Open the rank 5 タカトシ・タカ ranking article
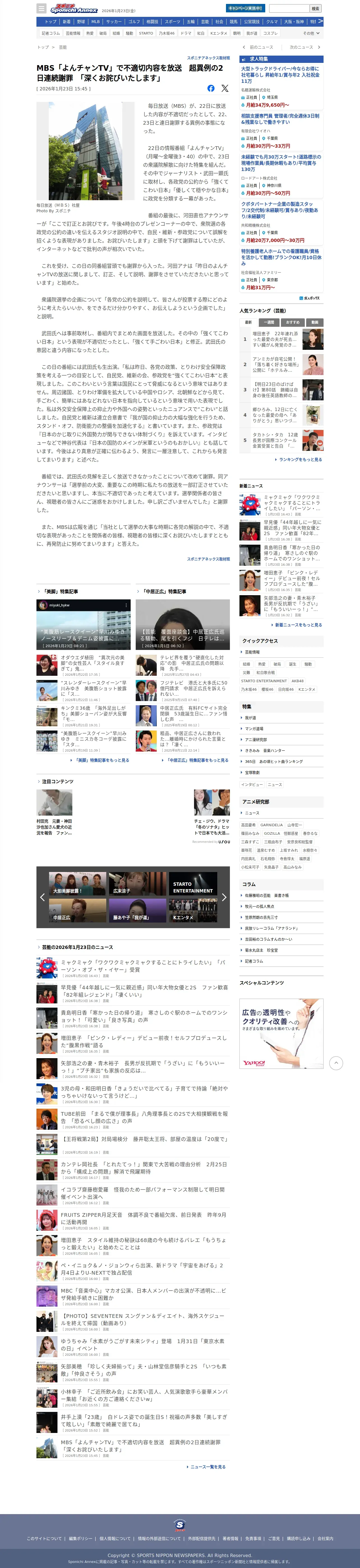 [281, 440]
